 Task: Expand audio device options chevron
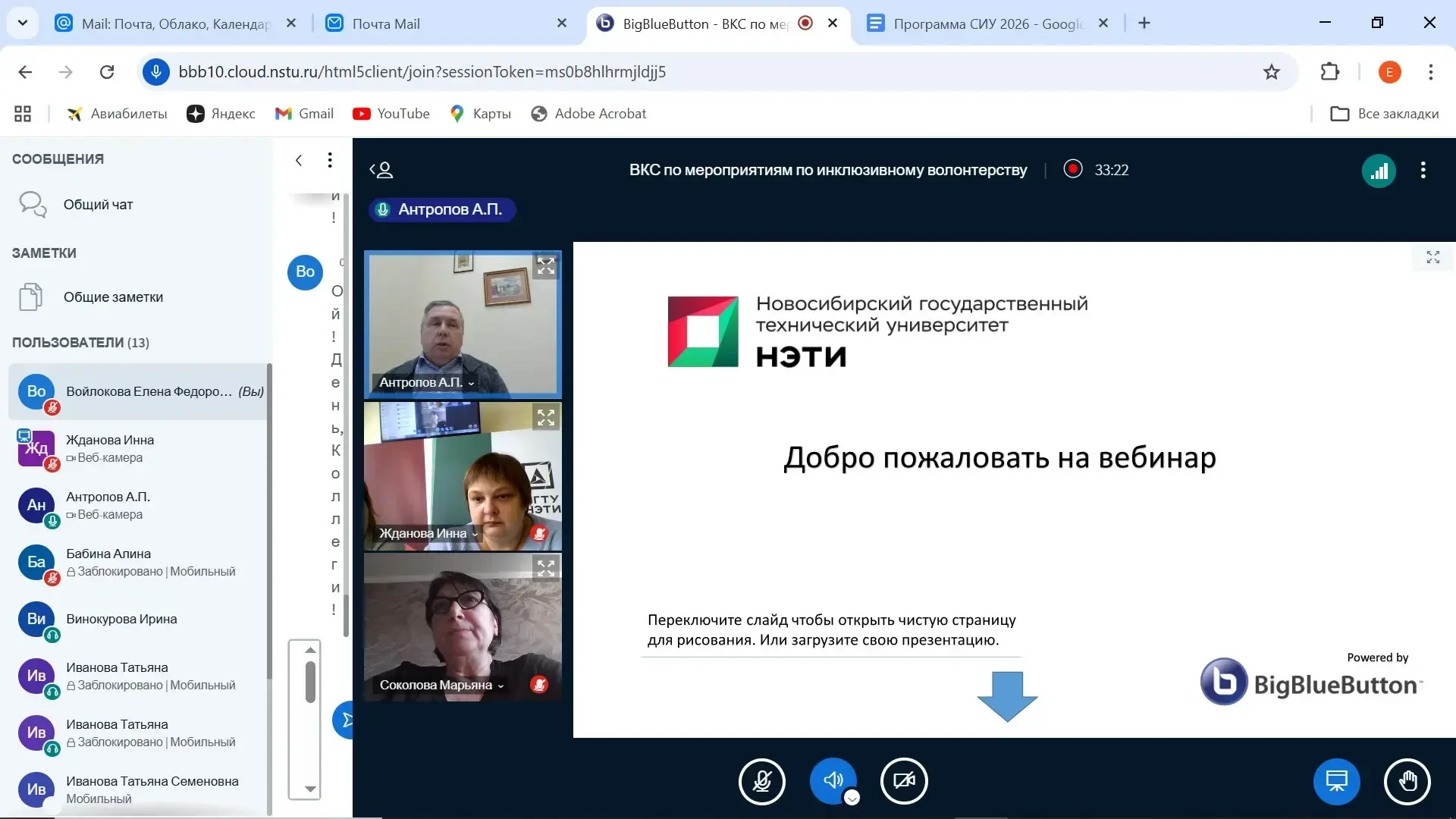[x=852, y=798]
